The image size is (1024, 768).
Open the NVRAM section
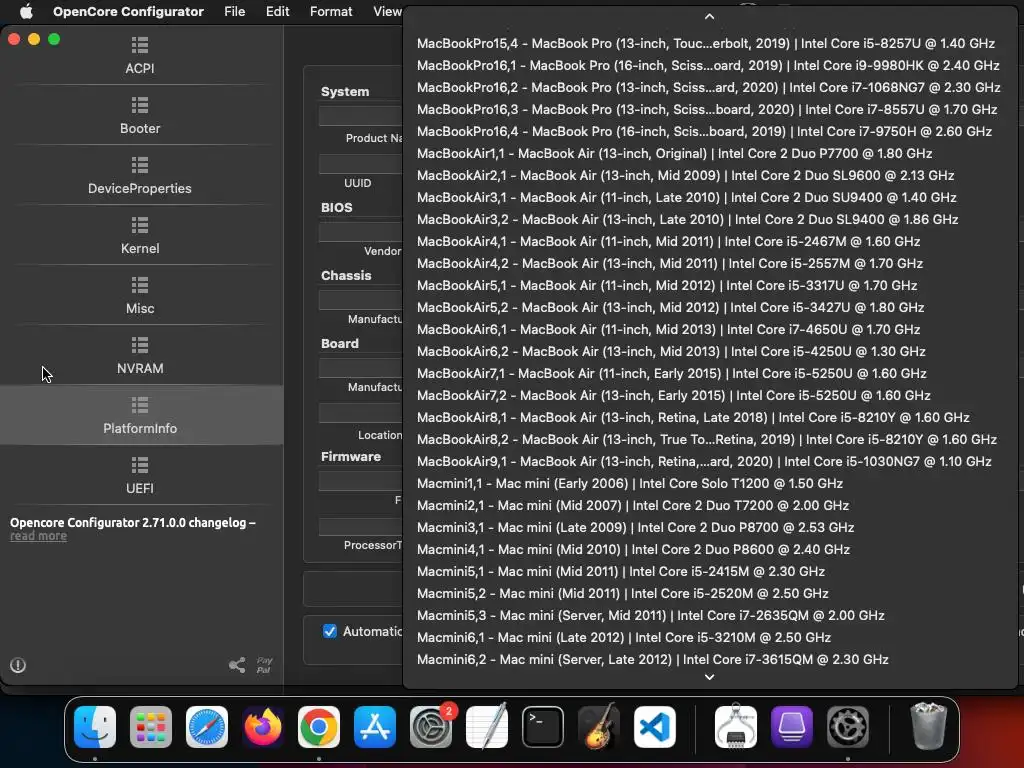140,356
